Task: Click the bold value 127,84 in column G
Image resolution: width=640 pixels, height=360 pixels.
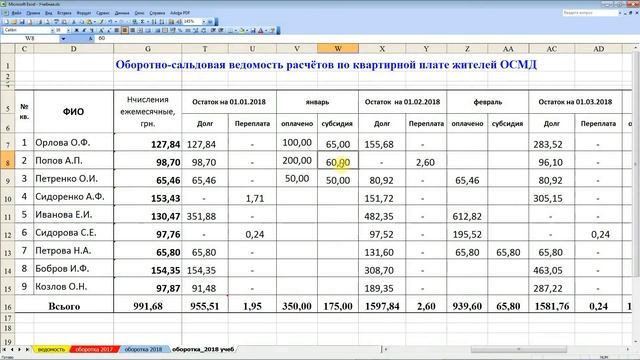Action: (x=165, y=144)
